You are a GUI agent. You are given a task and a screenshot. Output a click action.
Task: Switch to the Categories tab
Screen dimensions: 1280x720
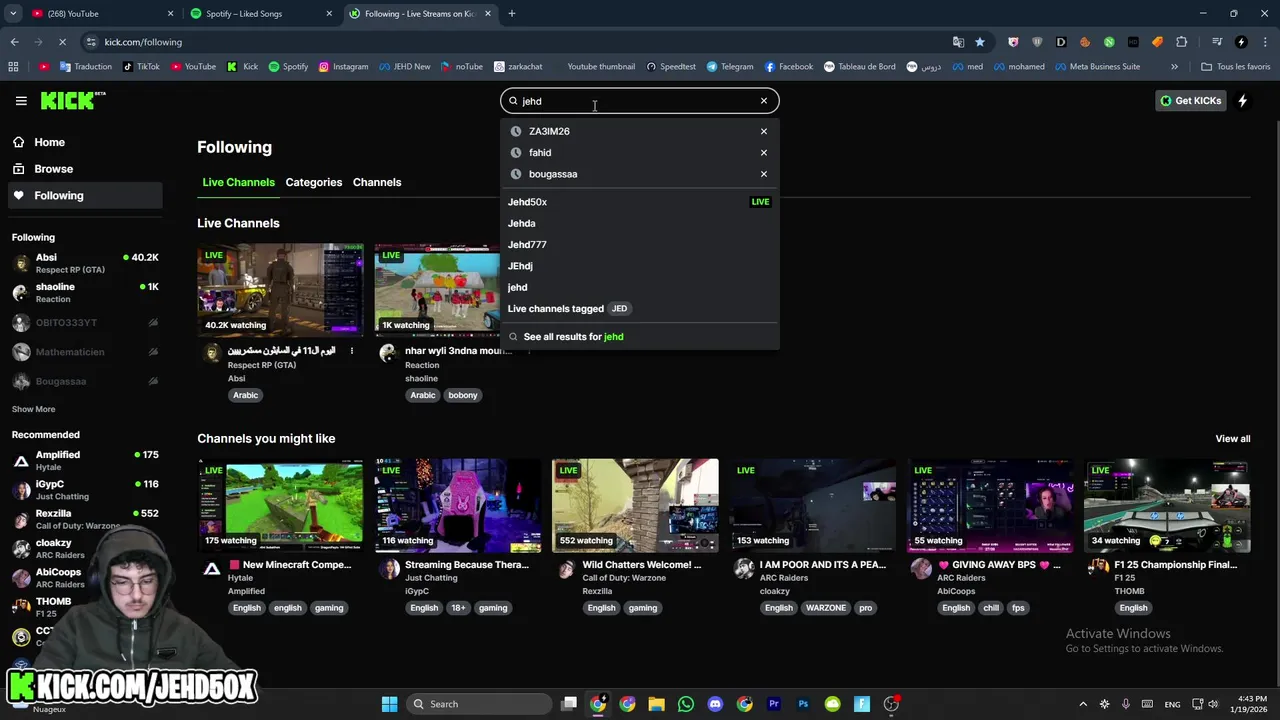[x=314, y=182]
